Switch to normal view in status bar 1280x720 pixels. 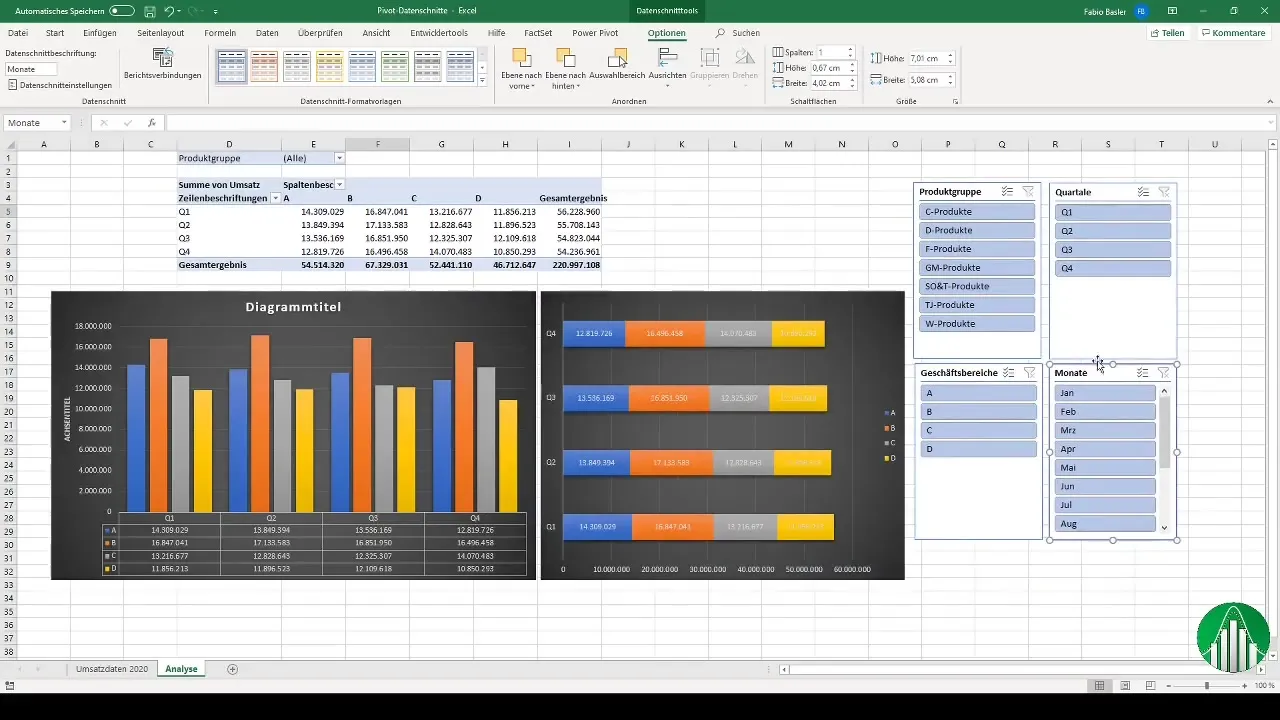pyautogui.click(x=1100, y=686)
